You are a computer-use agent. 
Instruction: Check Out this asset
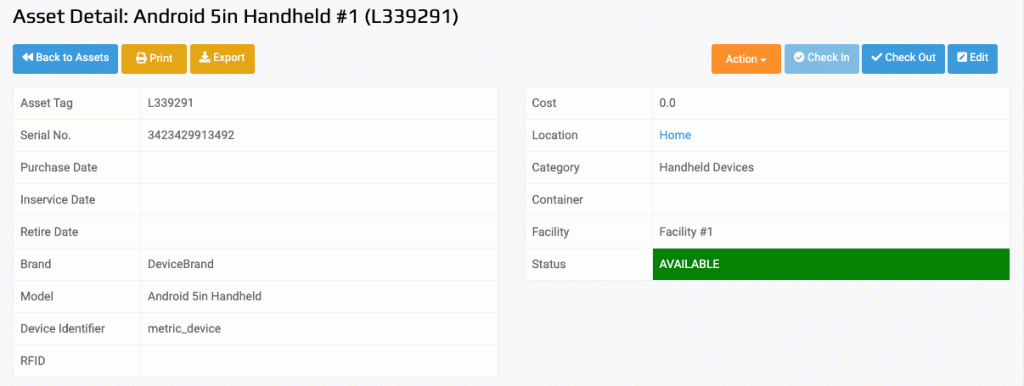coord(903,58)
